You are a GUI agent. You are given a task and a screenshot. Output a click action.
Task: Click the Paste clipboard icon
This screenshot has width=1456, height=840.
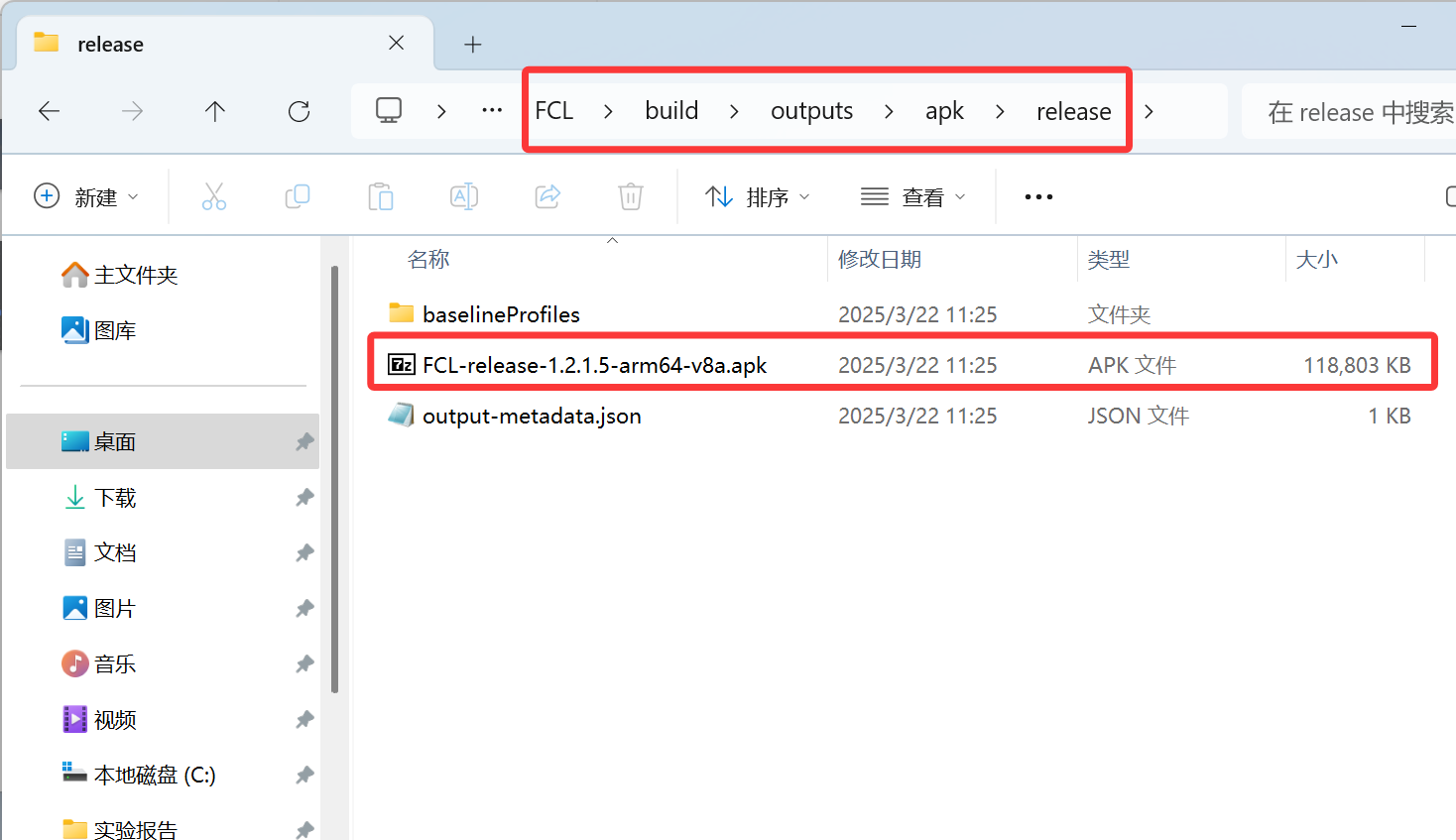381,196
